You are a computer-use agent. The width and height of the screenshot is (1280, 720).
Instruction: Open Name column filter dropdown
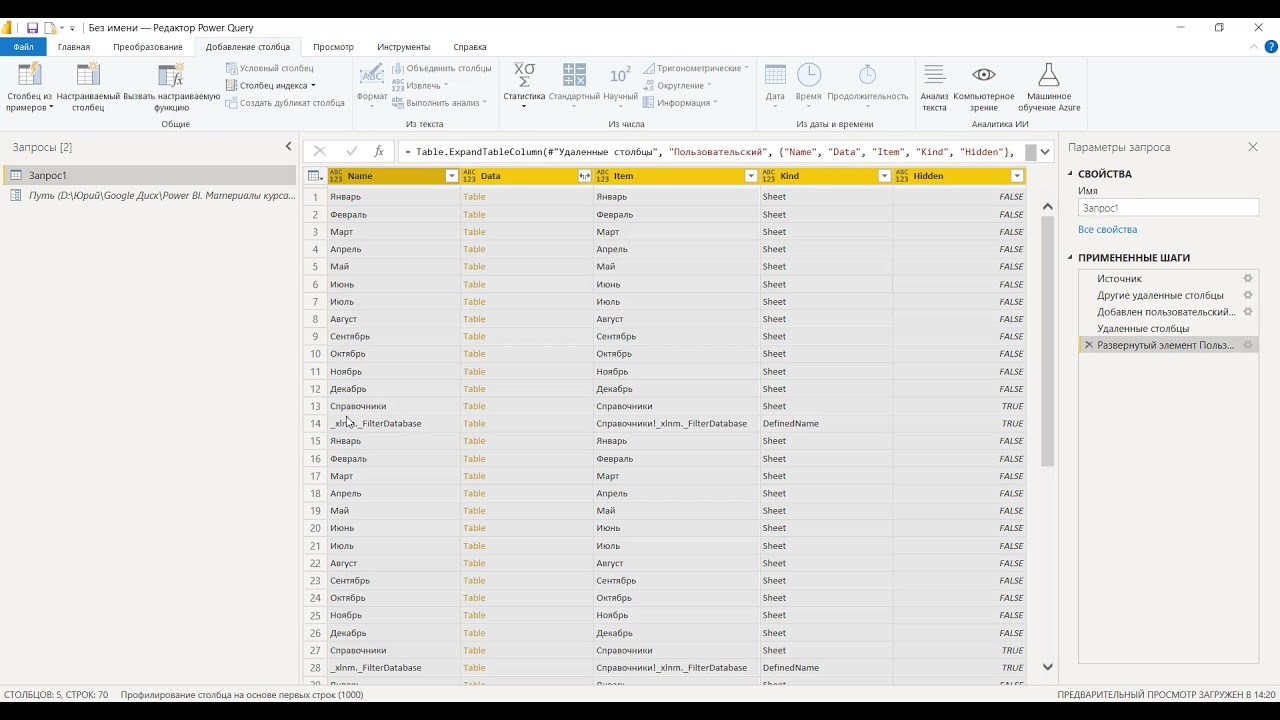pyautogui.click(x=451, y=176)
